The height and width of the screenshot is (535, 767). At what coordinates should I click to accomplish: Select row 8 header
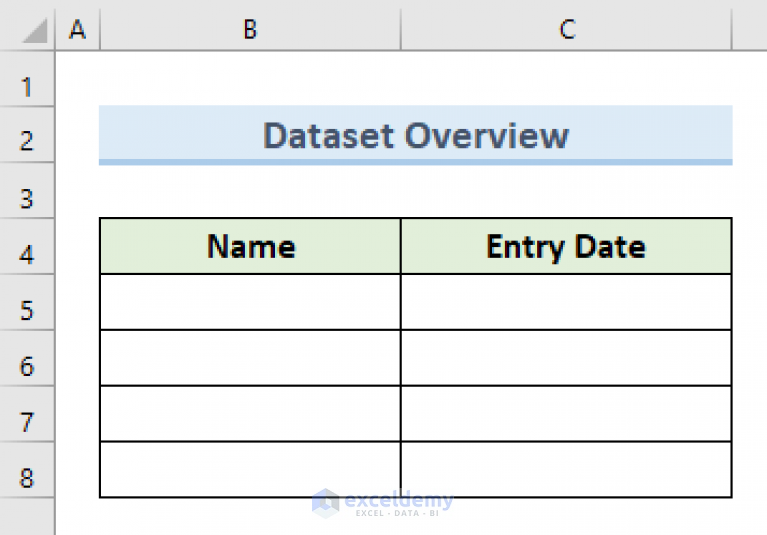tap(27, 478)
